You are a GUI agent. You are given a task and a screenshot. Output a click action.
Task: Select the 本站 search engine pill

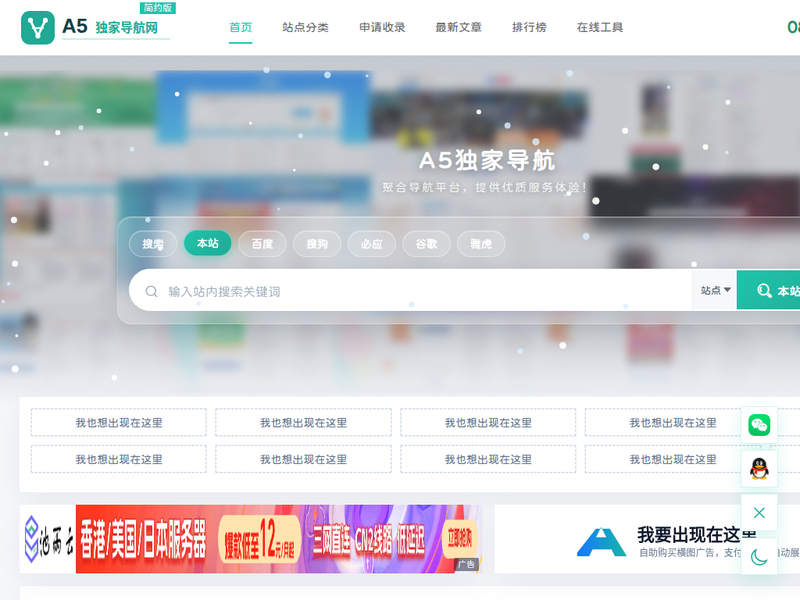(208, 243)
